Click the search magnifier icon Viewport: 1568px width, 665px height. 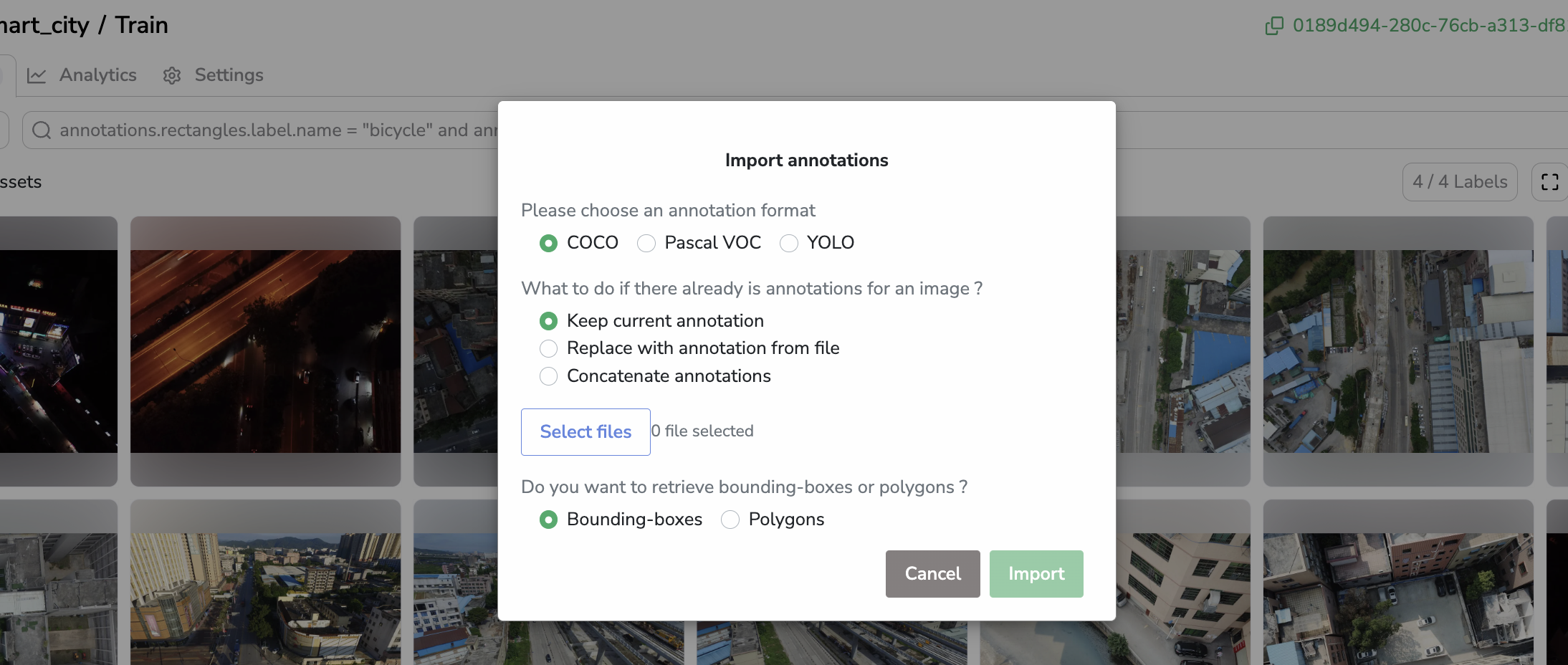point(42,130)
